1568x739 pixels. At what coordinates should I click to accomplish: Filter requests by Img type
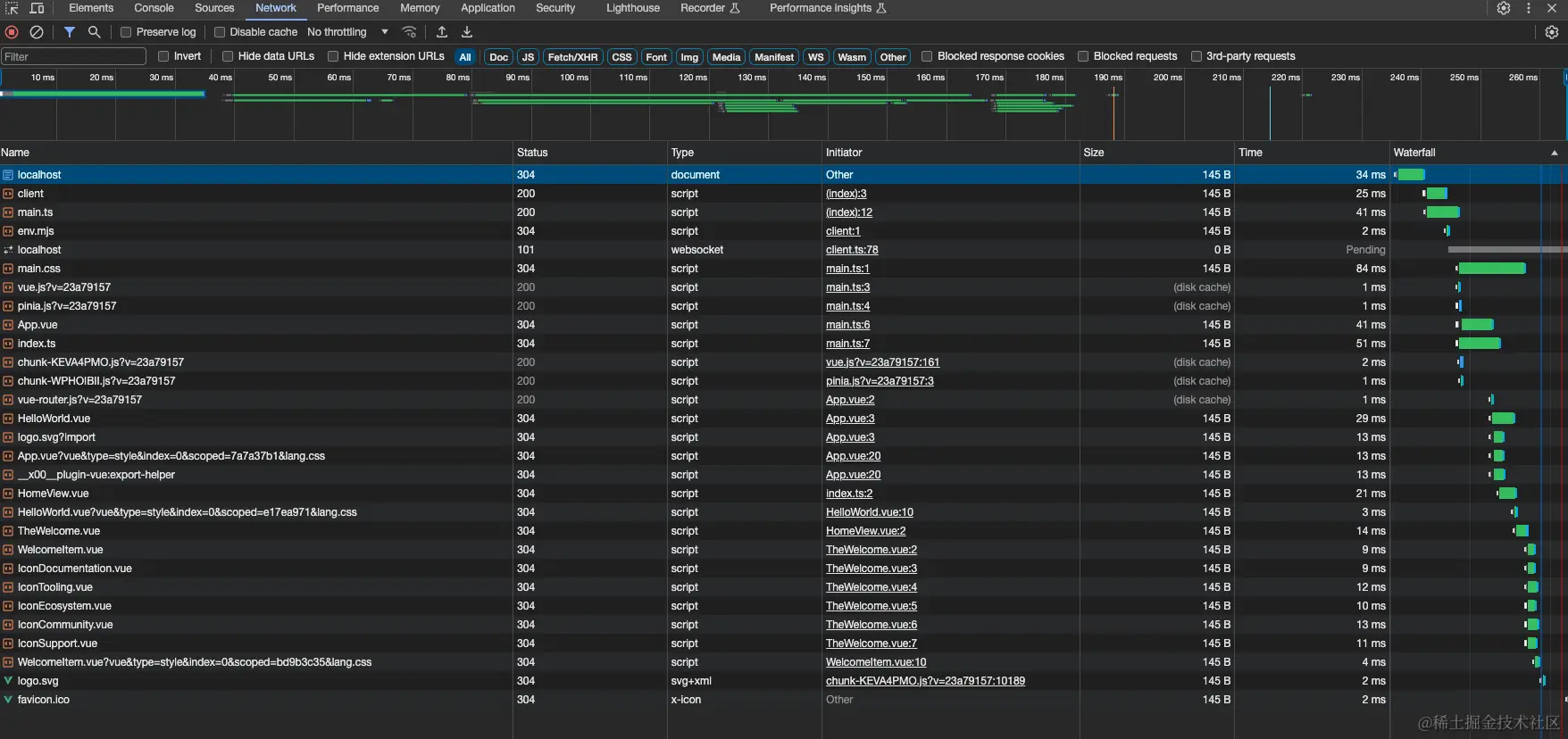(689, 57)
